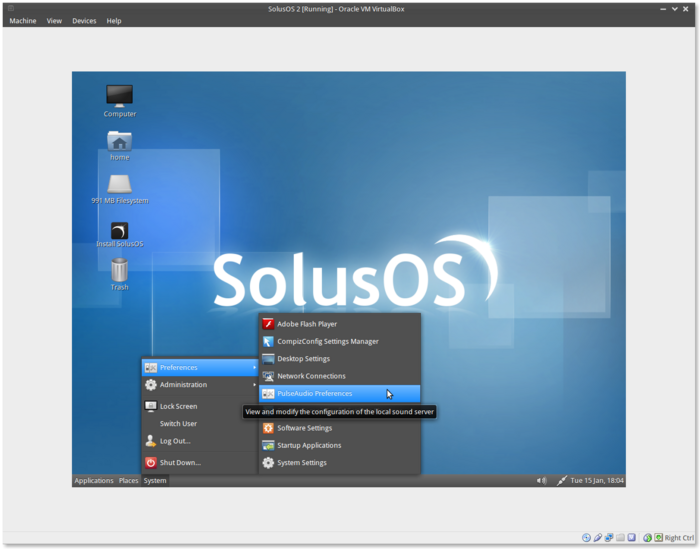Open Network Connections settings
Image resolution: width=700 pixels, height=549 pixels.
tap(311, 377)
